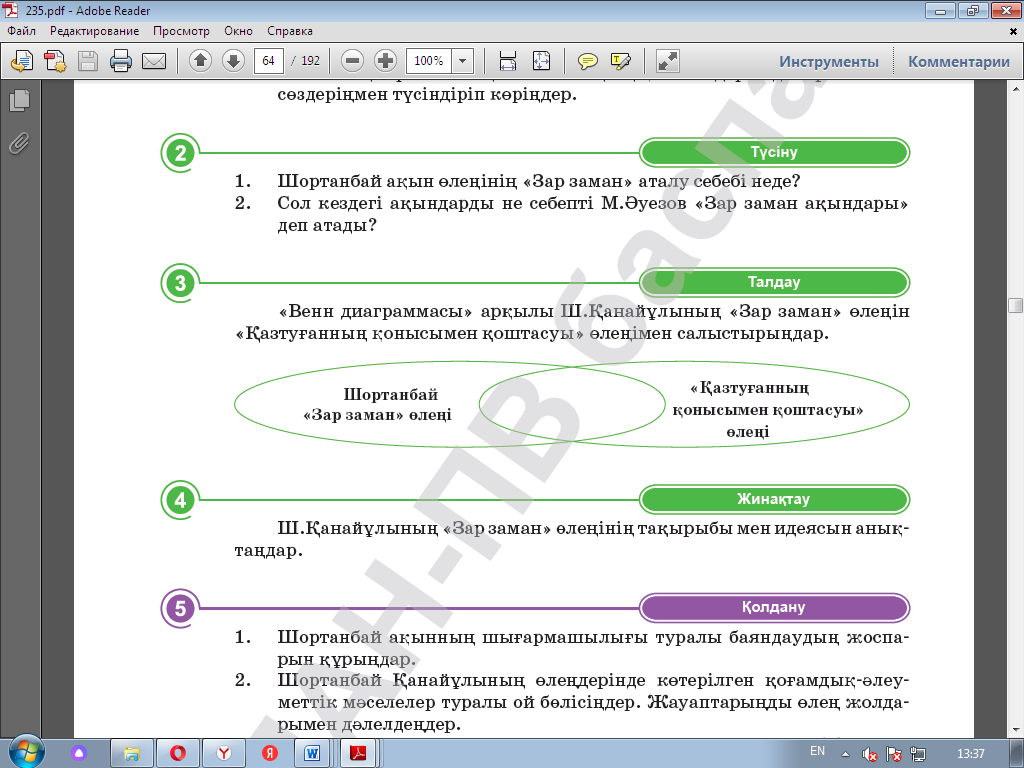Open Microsoft Word from taskbar
The width and height of the screenshot is (1024, 768).
[312, 754]
